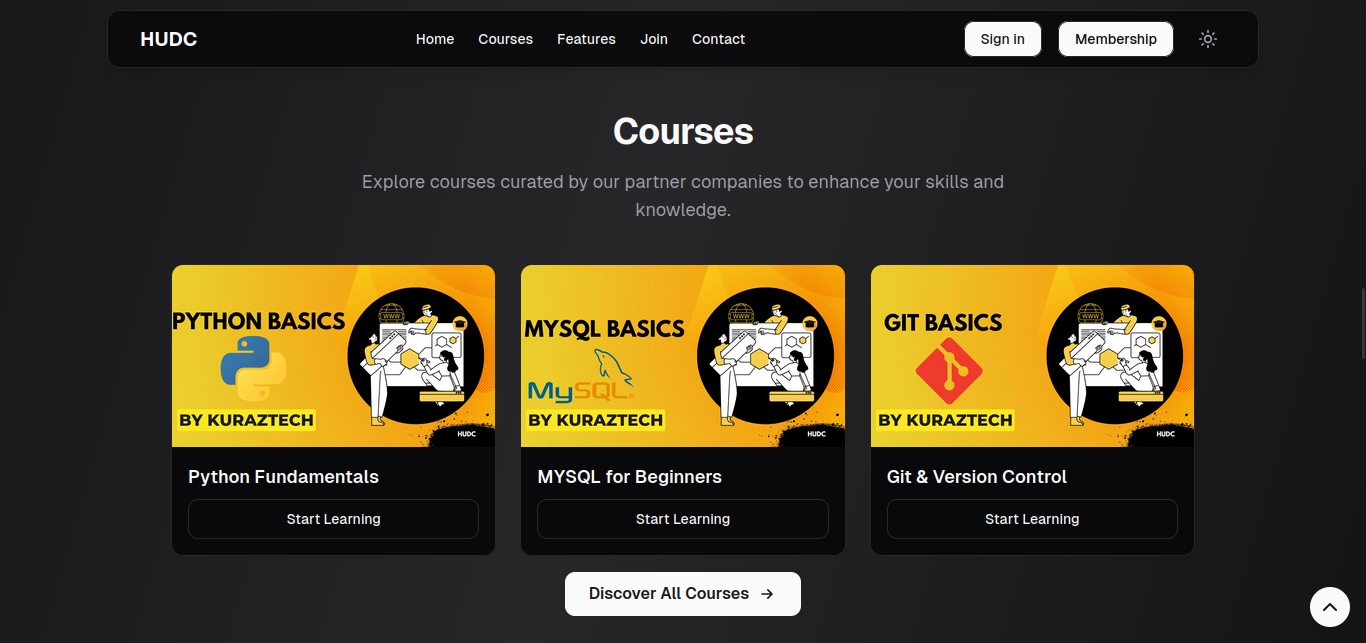This screenshot has width=1366, height=643.
Task: Go to Courses in navigation bar
Action: tap(505, 39)
